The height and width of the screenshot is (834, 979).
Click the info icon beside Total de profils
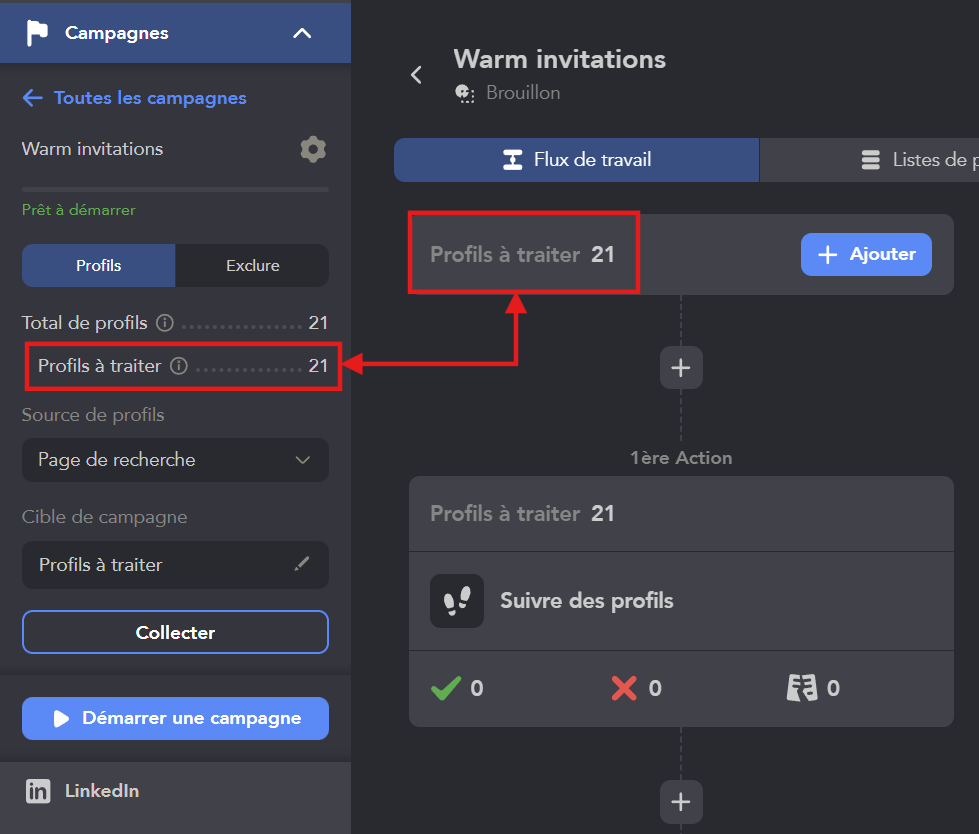pos(165,323)
